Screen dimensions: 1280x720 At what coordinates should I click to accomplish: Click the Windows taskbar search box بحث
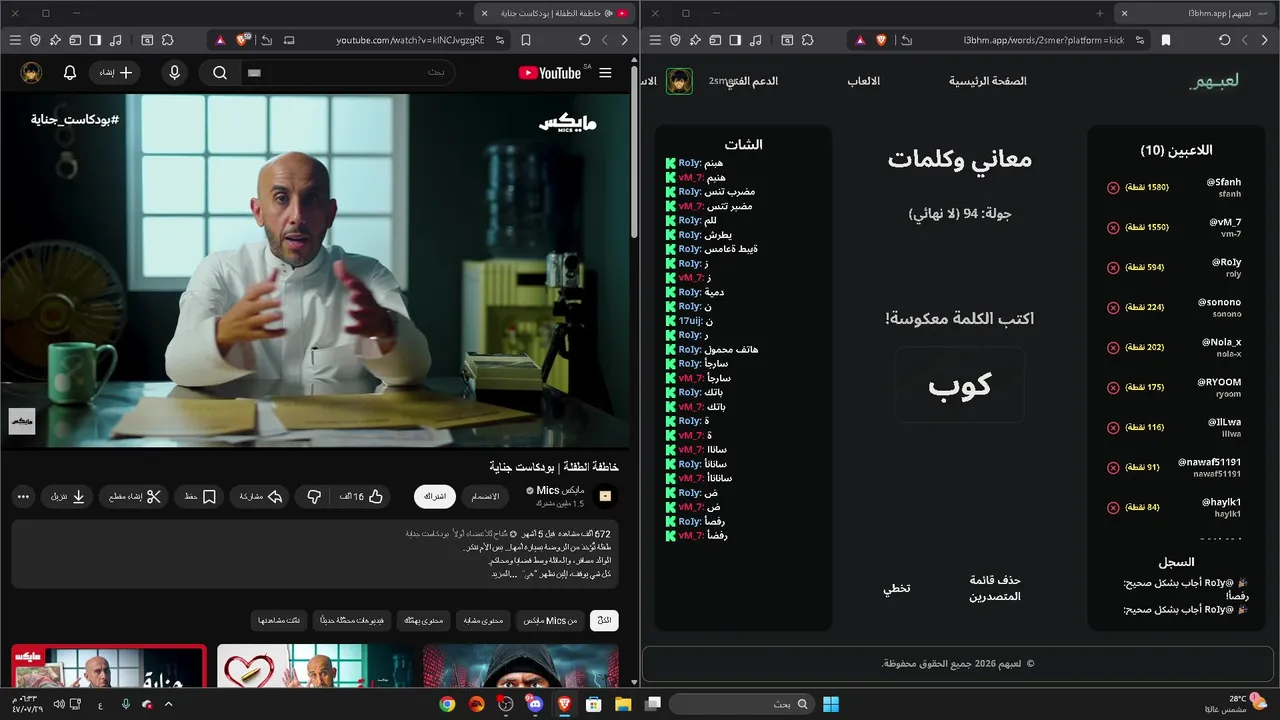point(742,704)
